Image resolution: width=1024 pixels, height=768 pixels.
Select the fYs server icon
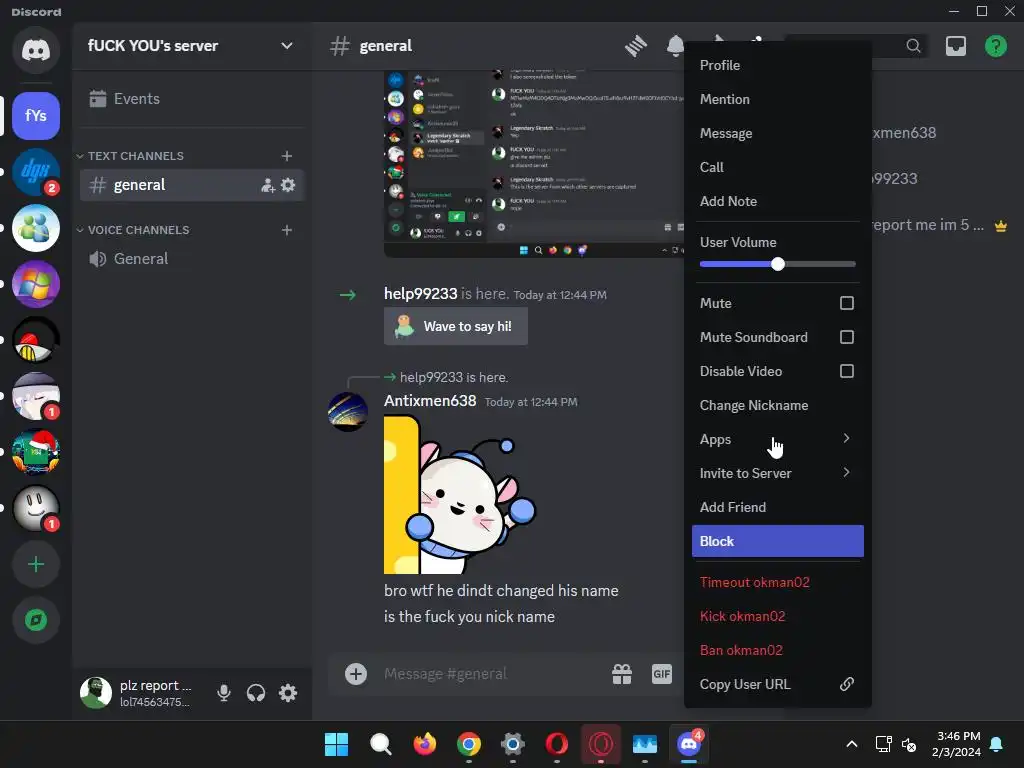36,116
